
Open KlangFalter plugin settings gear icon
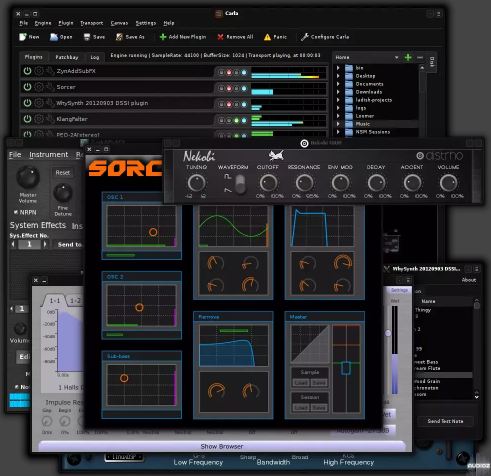tap(39, 119)
